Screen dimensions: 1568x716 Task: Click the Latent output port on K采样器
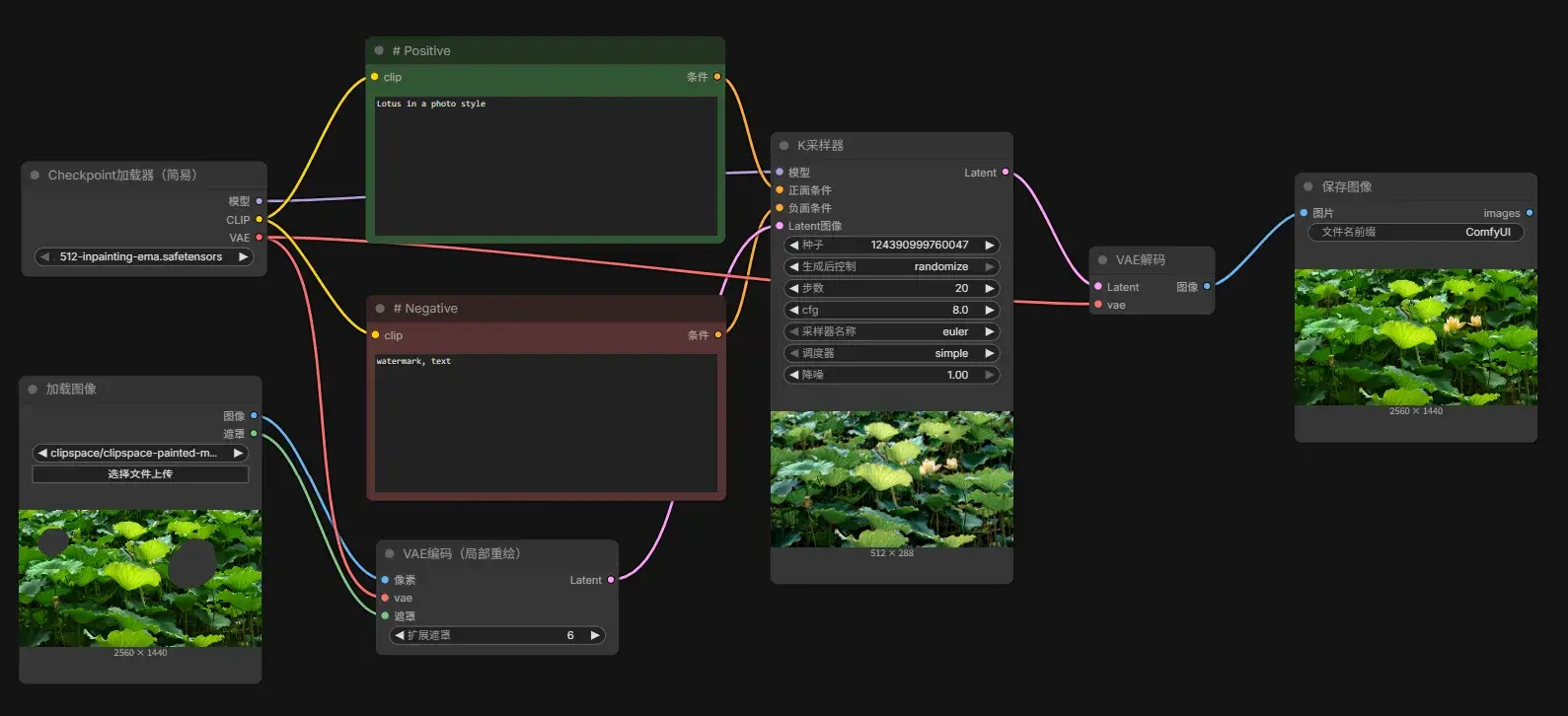(x=1006, y=173)
